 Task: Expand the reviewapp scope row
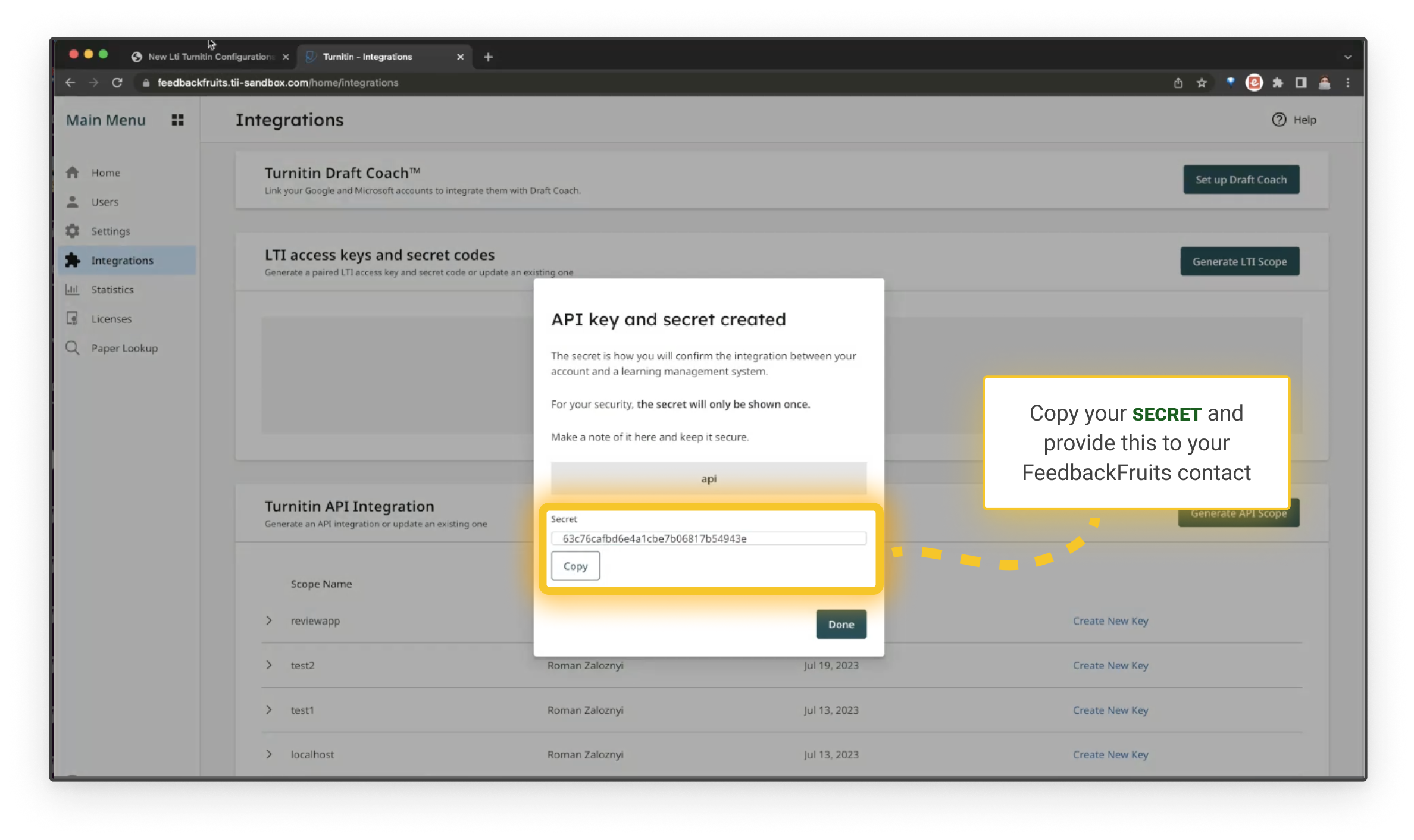[269, 620]
